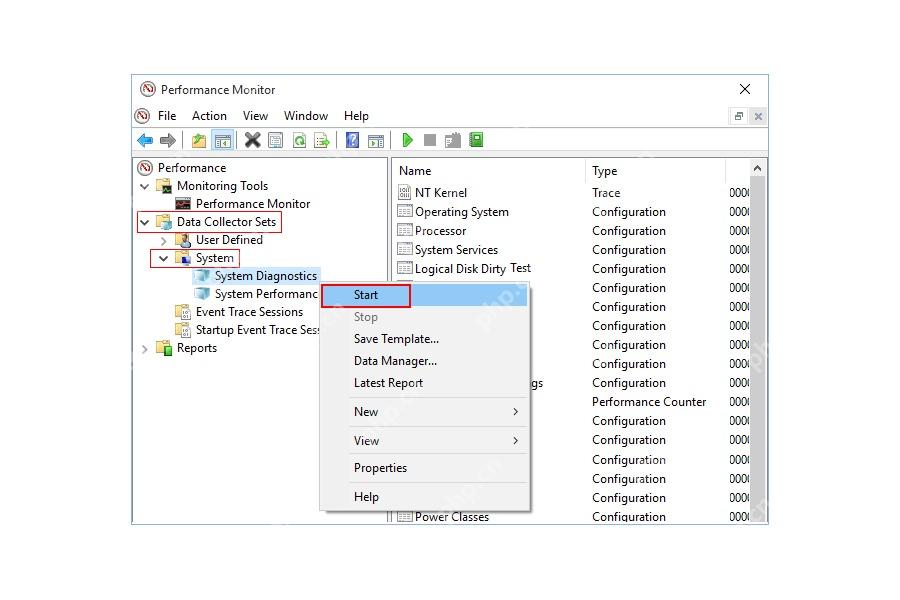The height and width of the screenshot is (600, 900).
Task: Choose Start from the context menu
Action: [x=424, y=295]
